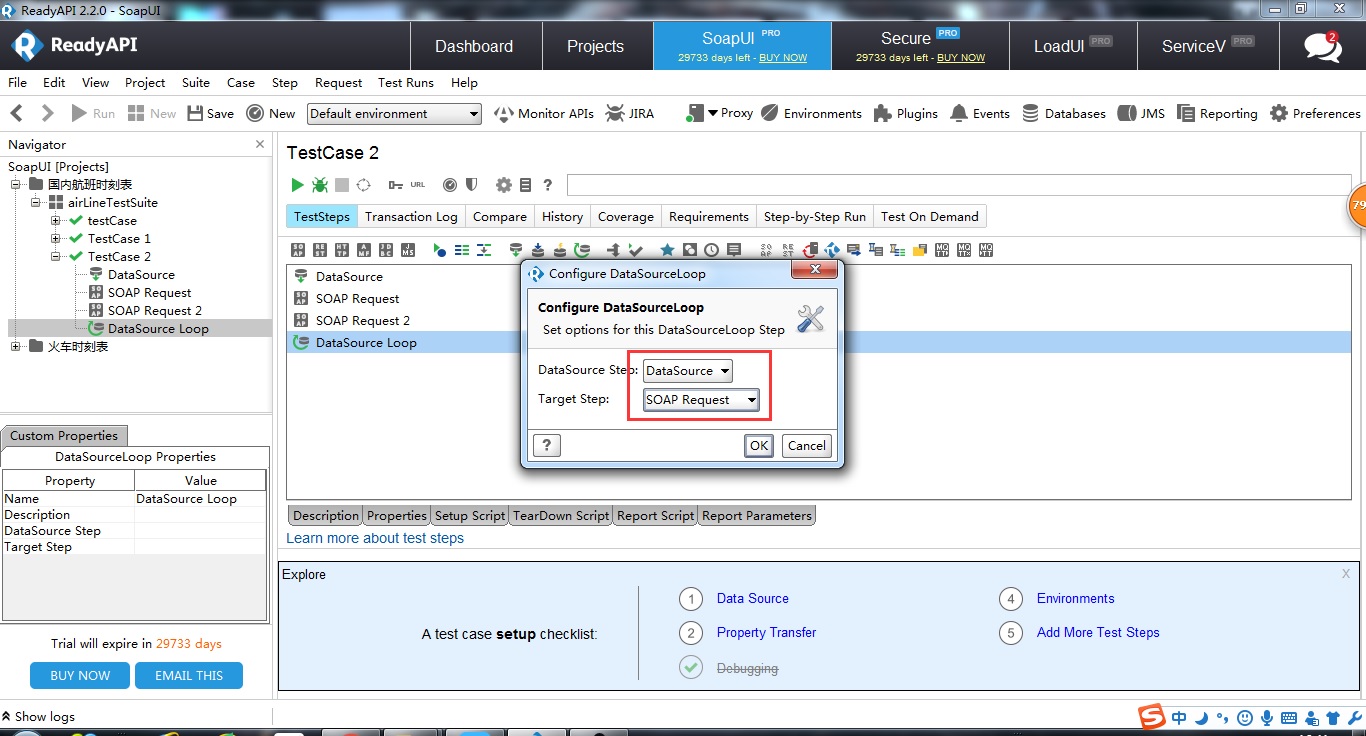
Task: Click the shield security icon in TestCase toolbar
Action: click(x=471, y=185)
